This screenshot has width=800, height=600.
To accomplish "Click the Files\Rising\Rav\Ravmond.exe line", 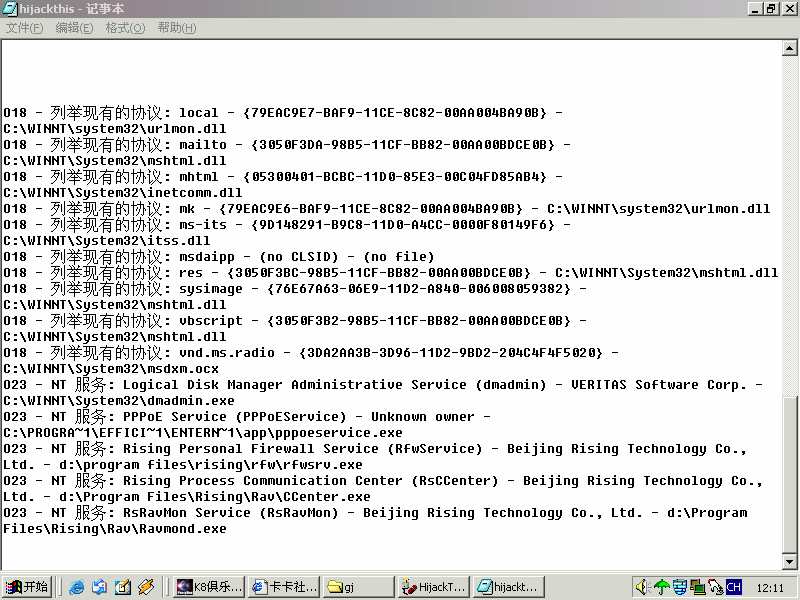I will click(115, 529).
